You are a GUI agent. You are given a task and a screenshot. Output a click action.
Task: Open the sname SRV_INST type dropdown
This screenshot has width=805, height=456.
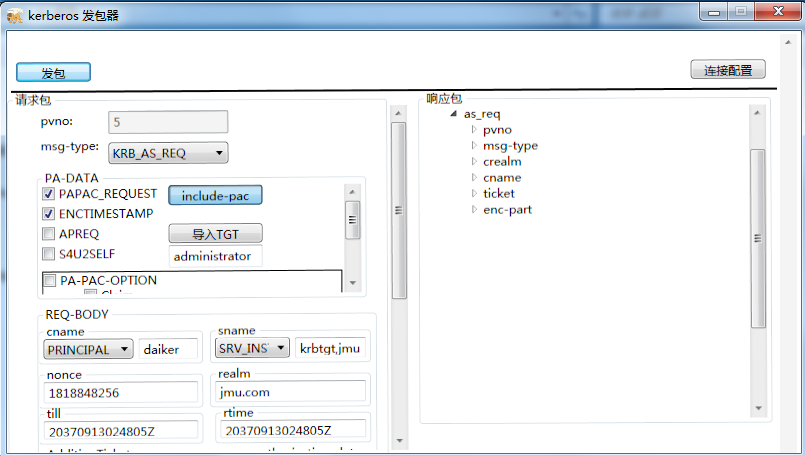click(x=252, y=348)
